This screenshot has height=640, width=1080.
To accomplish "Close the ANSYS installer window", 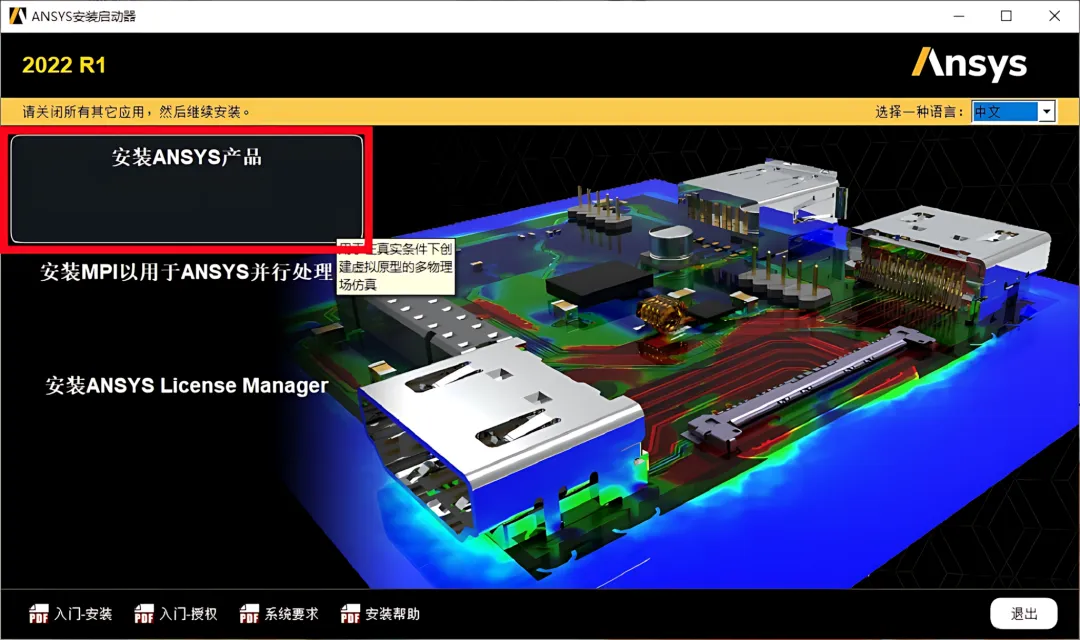I will pyautogui.click(x=1055, y=16).
